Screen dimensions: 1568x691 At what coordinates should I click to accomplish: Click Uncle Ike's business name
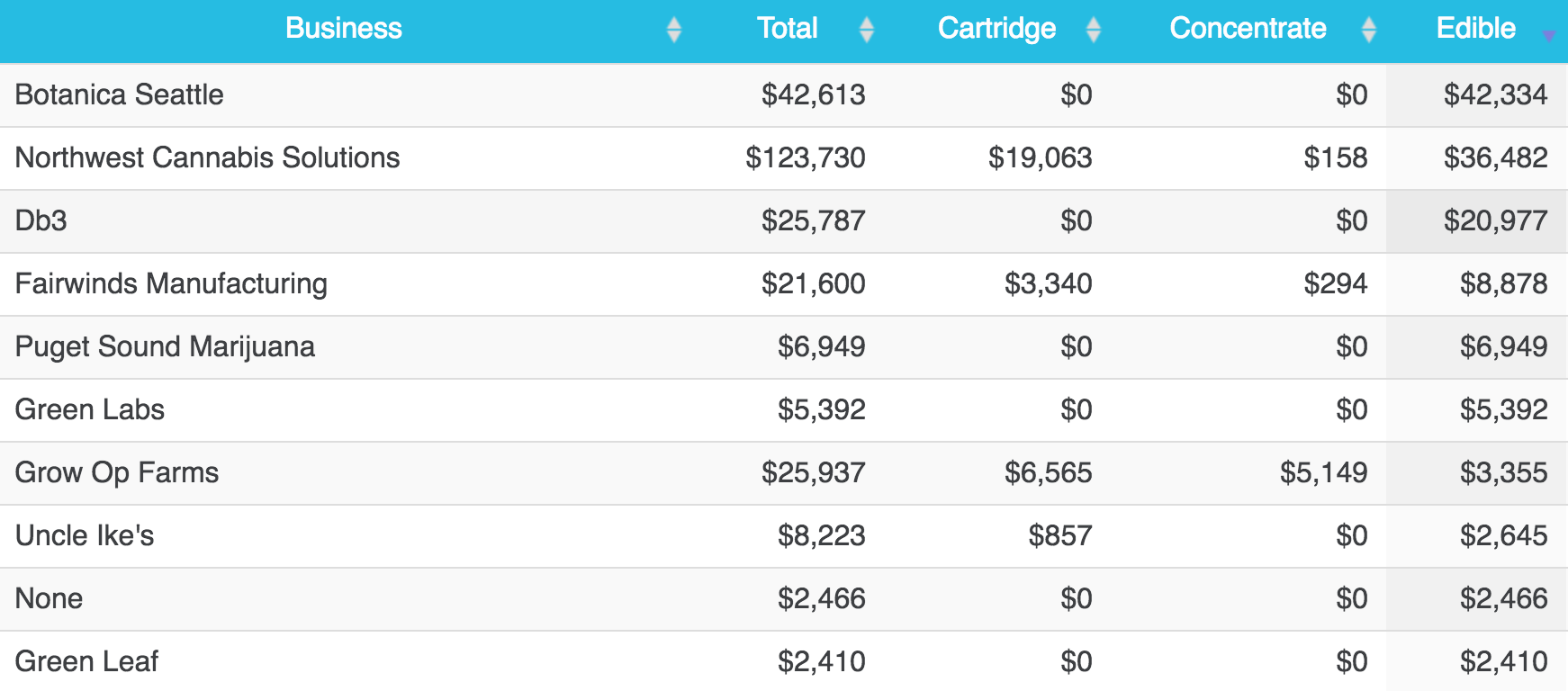(x=85, y=535)
